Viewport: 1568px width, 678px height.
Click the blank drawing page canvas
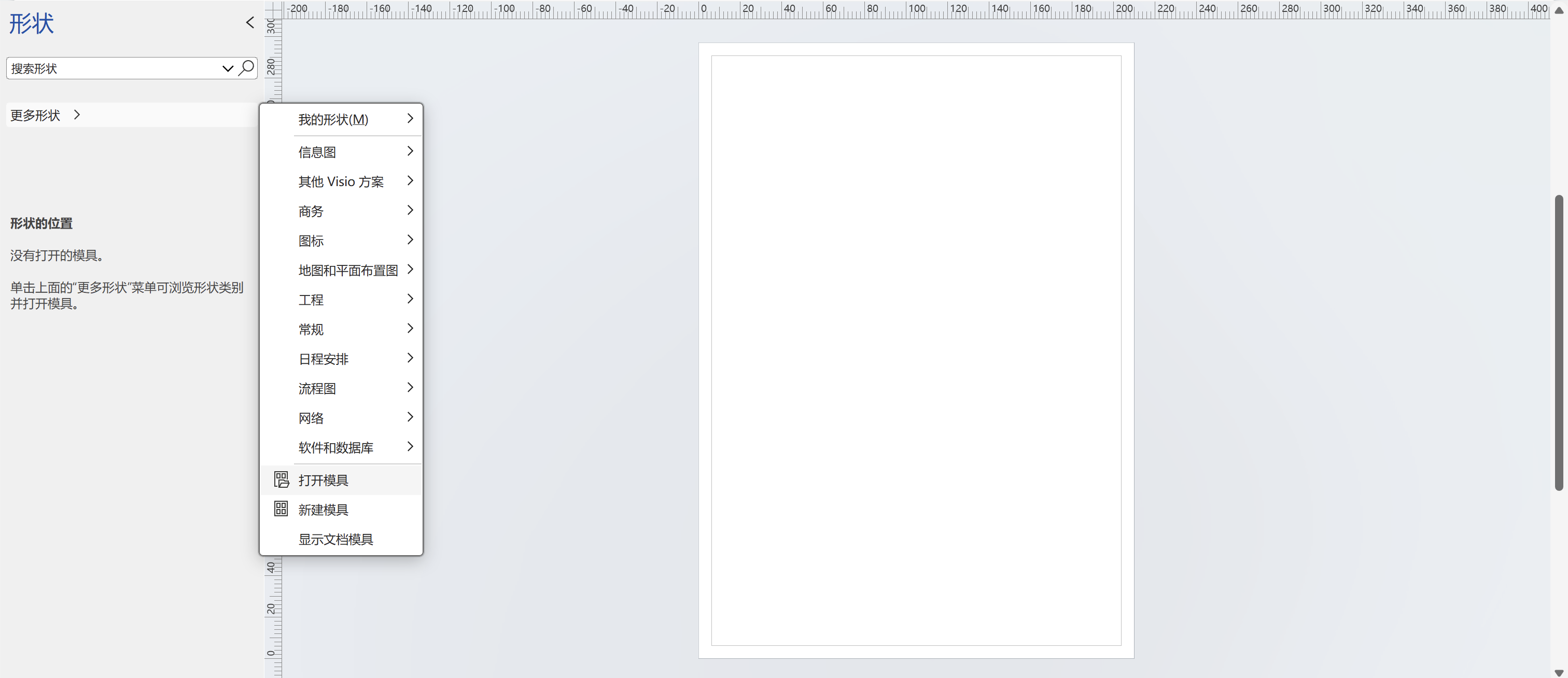coord(916,350)
